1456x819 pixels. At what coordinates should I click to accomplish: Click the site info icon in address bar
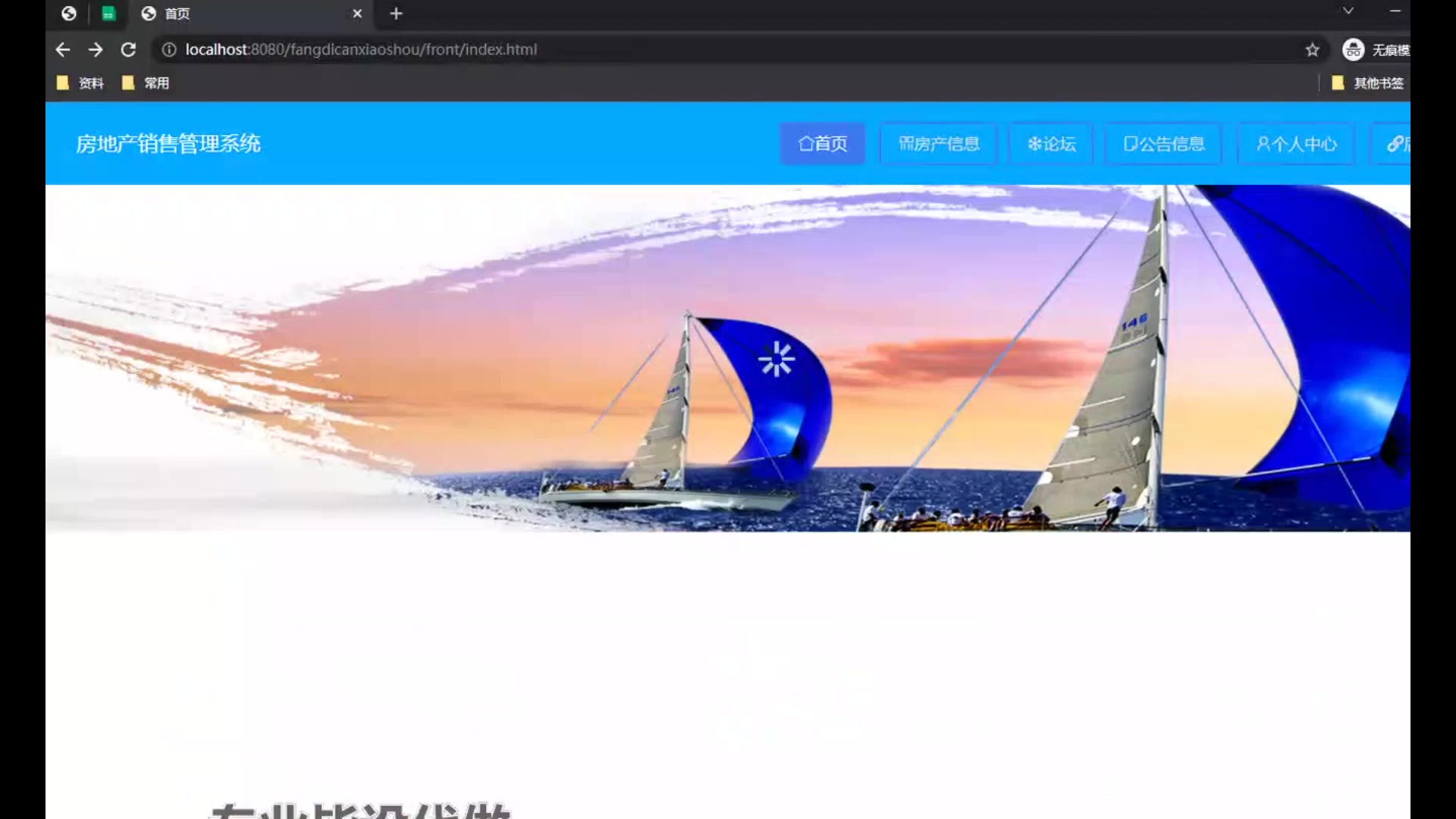pyautogui.click(x=169, y=49)
